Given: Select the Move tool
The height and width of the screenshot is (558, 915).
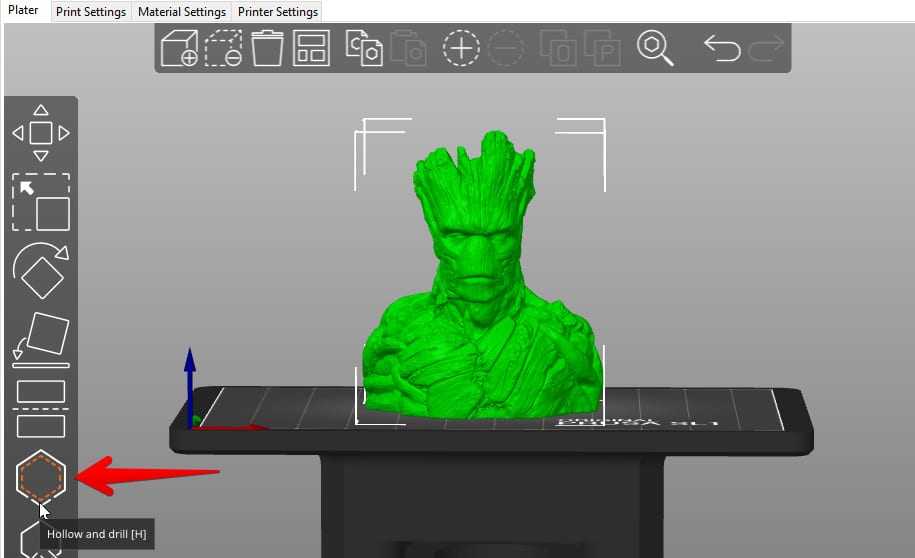Looking at the screenshot, I should point(41,133).
